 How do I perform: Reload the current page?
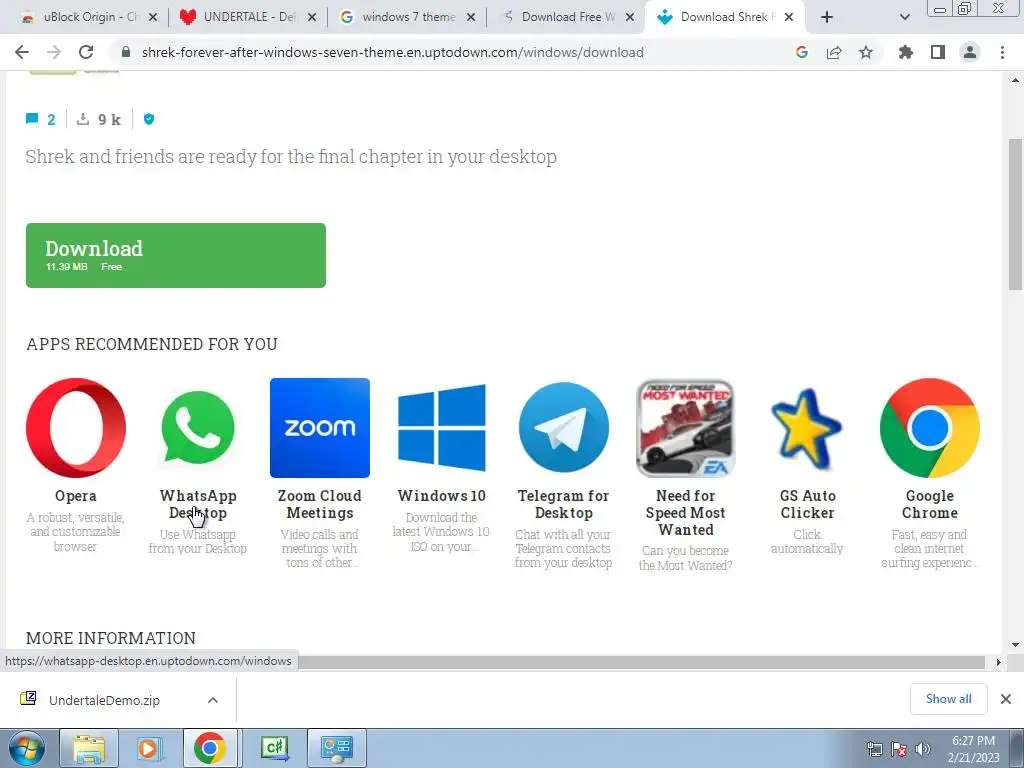pos(86,52)
